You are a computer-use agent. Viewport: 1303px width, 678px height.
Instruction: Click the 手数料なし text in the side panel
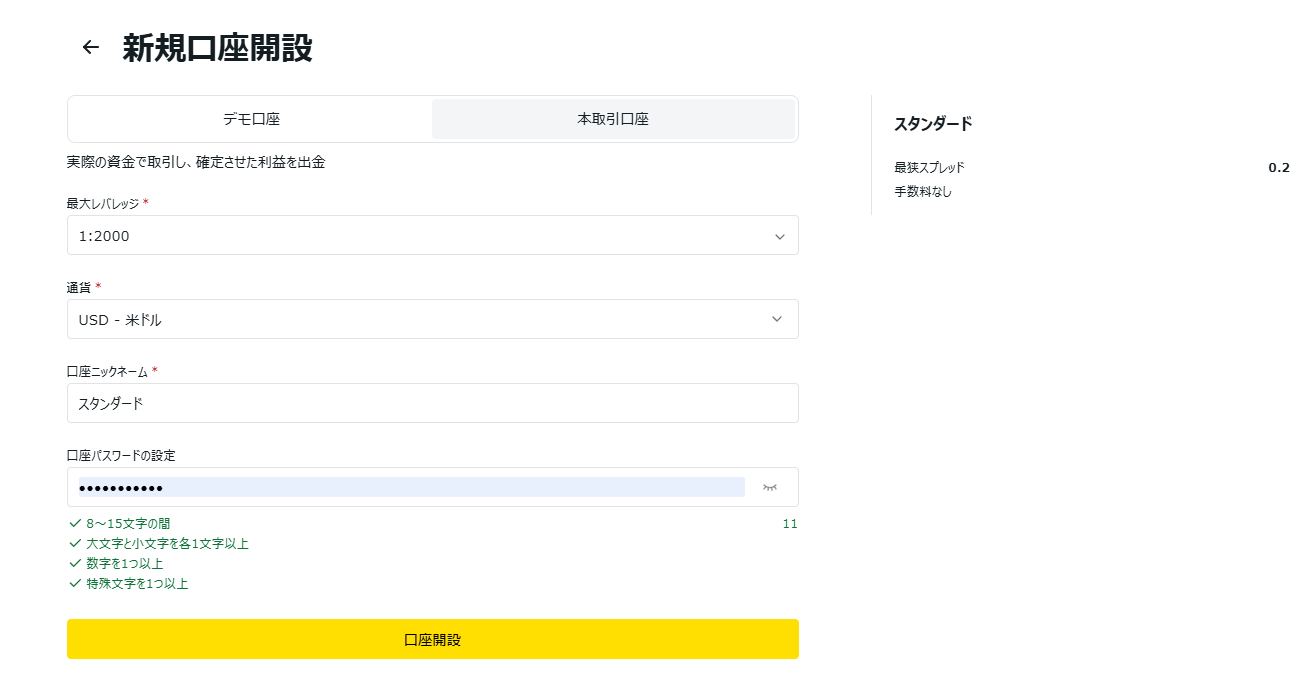click(923, 191)
